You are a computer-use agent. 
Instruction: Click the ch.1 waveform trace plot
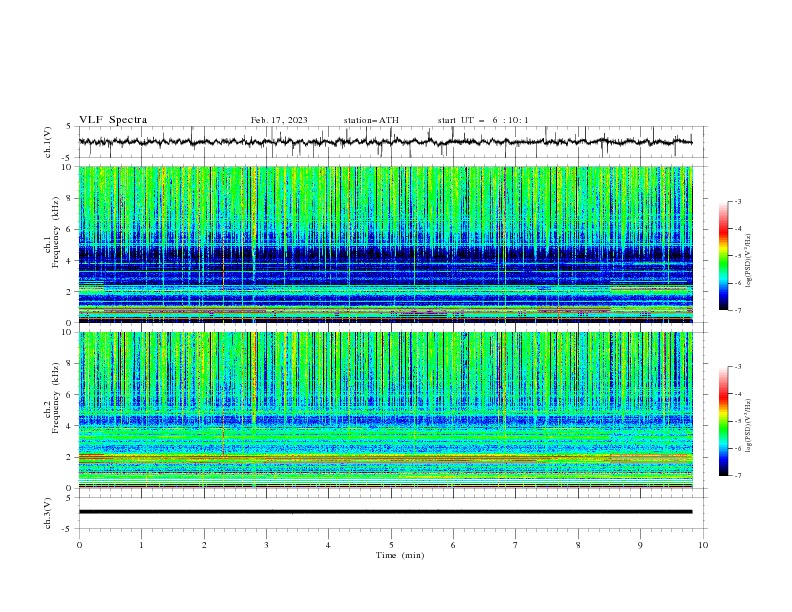pos(386,142)
